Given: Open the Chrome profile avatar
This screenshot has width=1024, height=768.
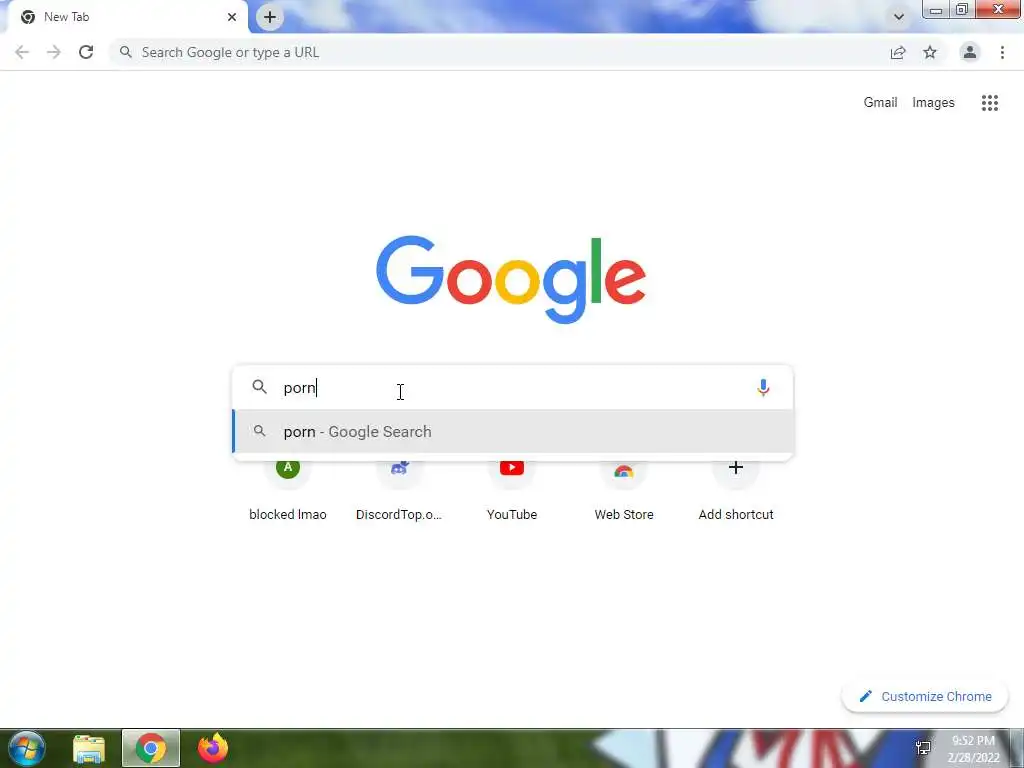Looking at the screenshot, I should coord(970,52).
